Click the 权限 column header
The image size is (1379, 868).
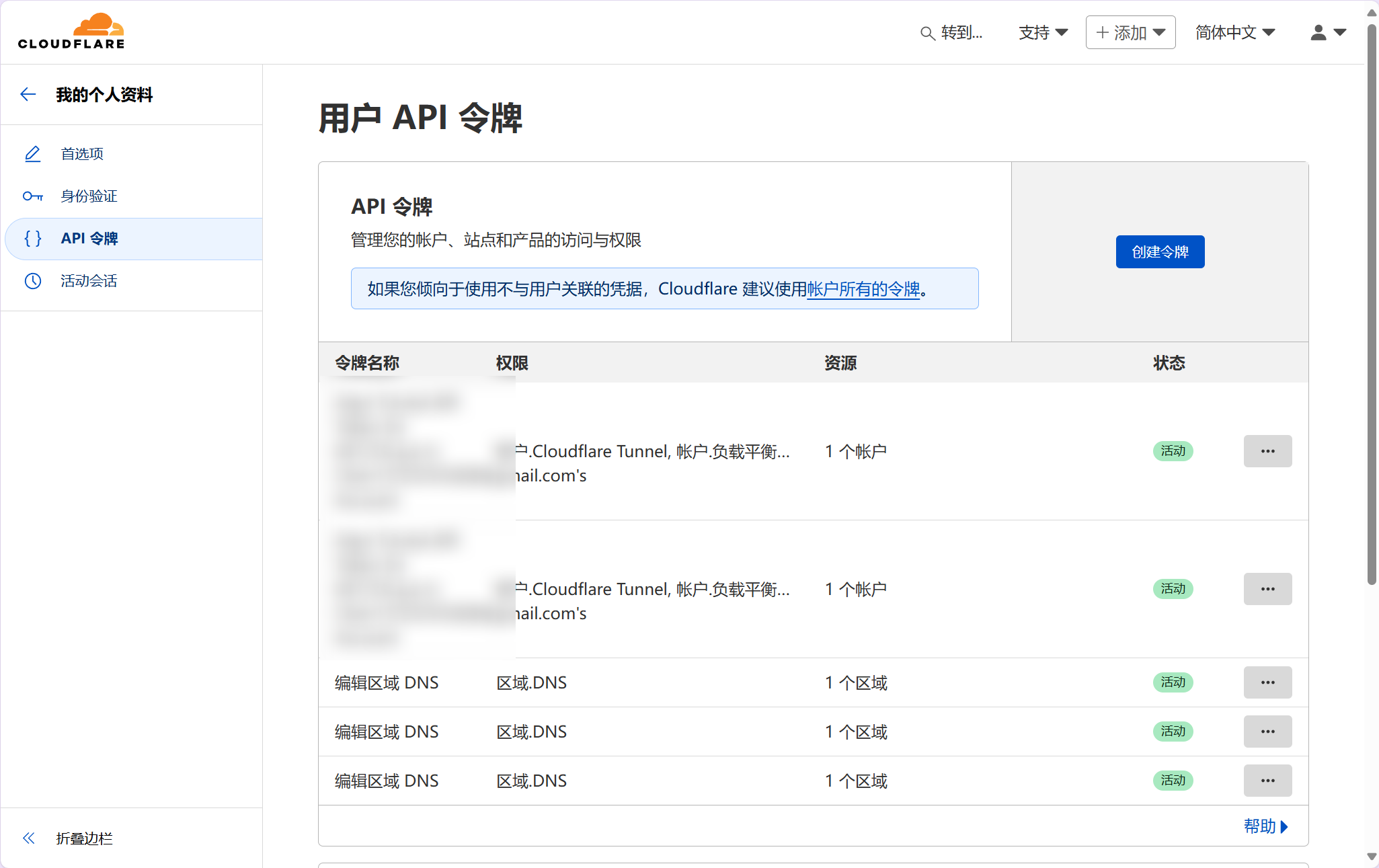(x=512, y=363)
